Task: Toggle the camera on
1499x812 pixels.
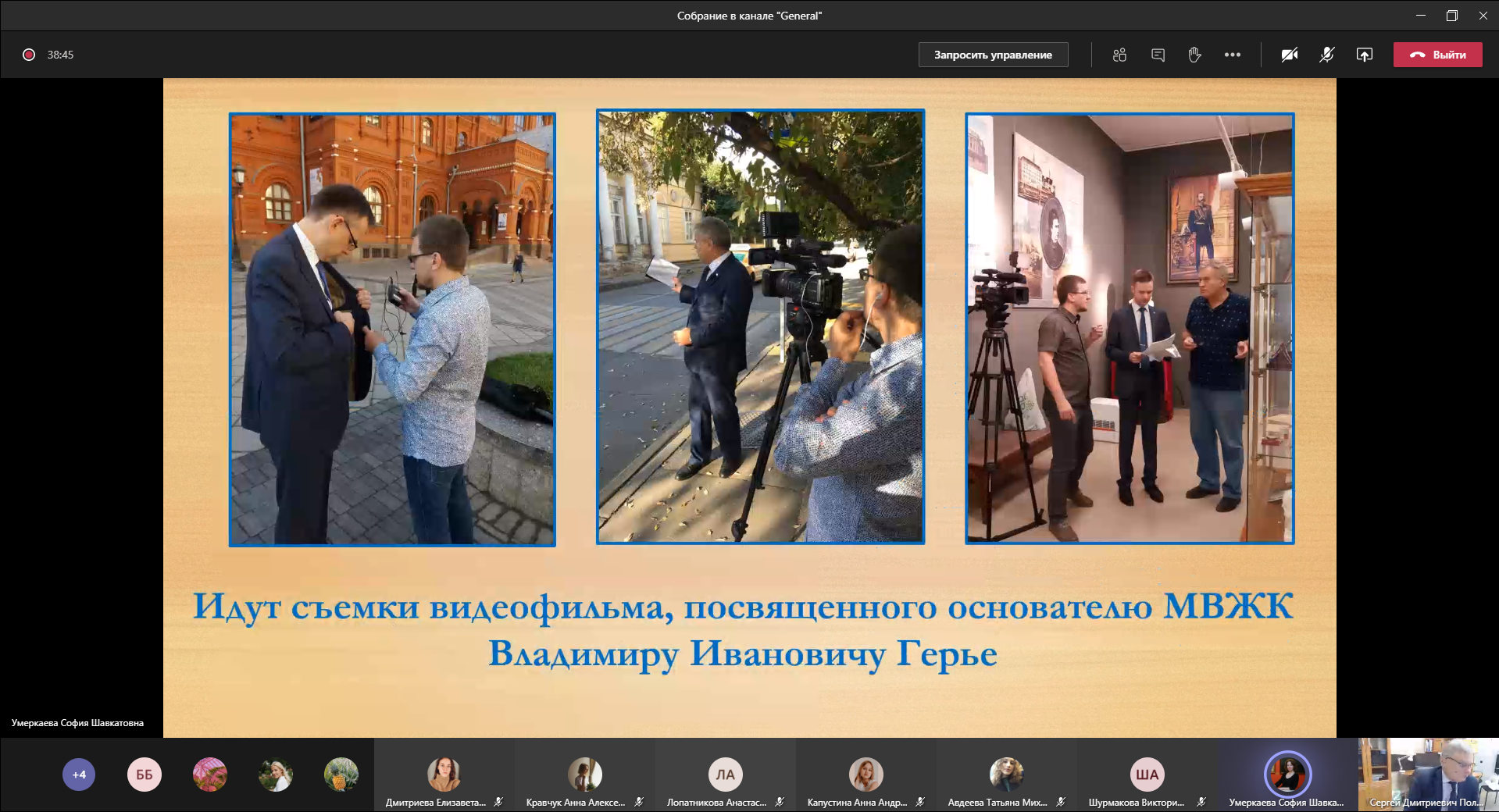Action: (x=1289, y=55)
